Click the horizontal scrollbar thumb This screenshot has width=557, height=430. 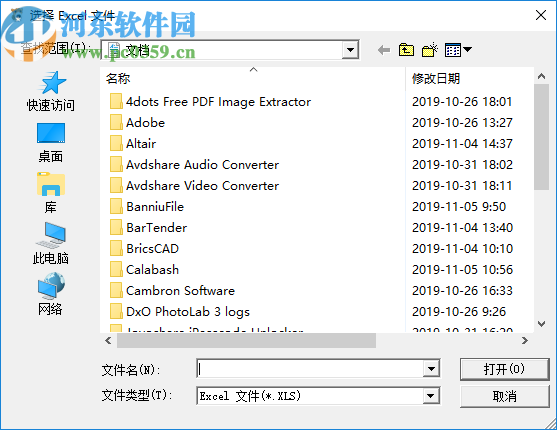[247, 341]
